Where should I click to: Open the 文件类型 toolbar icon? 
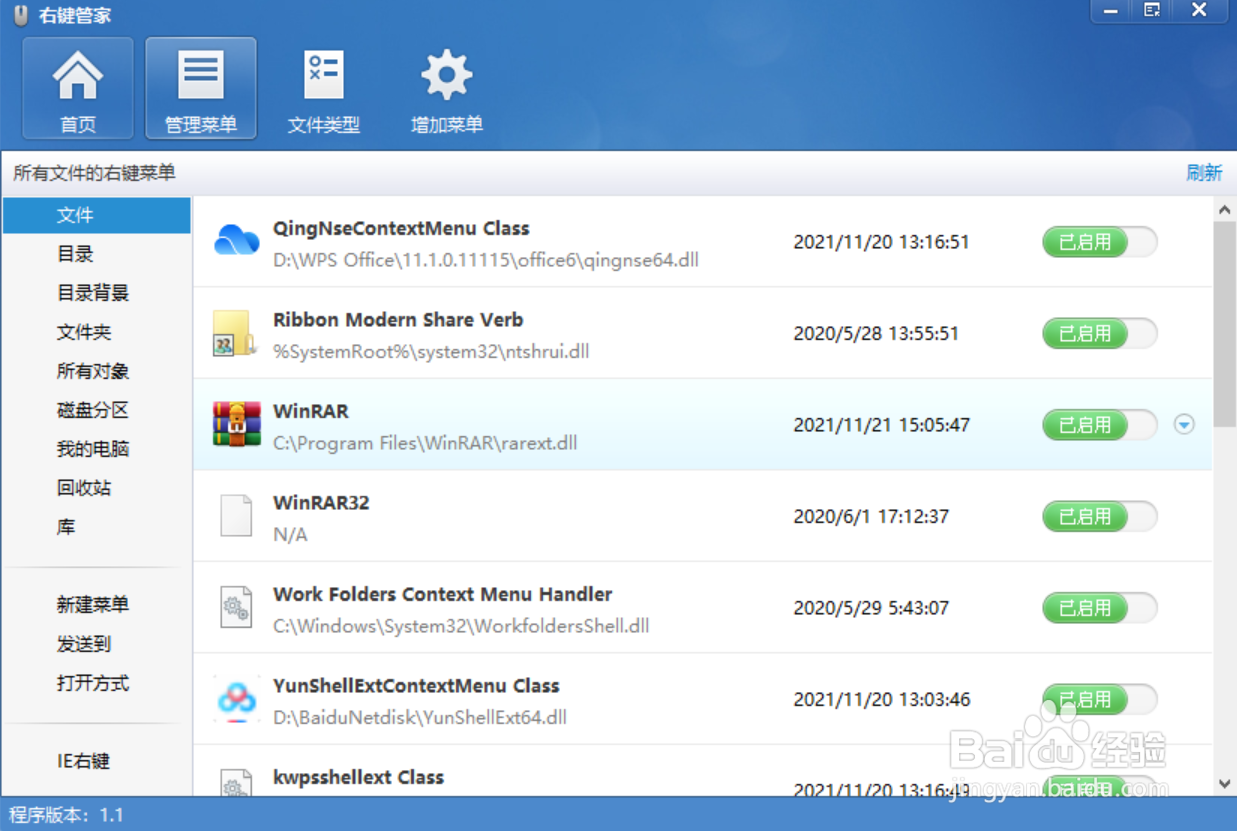[x=324, y=88]
